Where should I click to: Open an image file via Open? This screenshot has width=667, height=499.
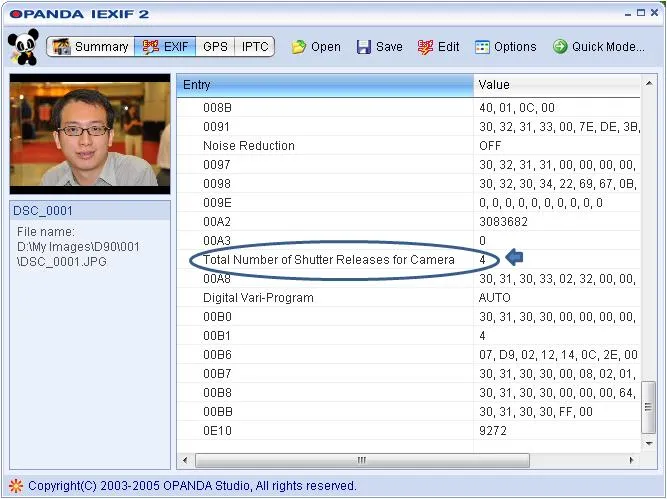(316, 47)
